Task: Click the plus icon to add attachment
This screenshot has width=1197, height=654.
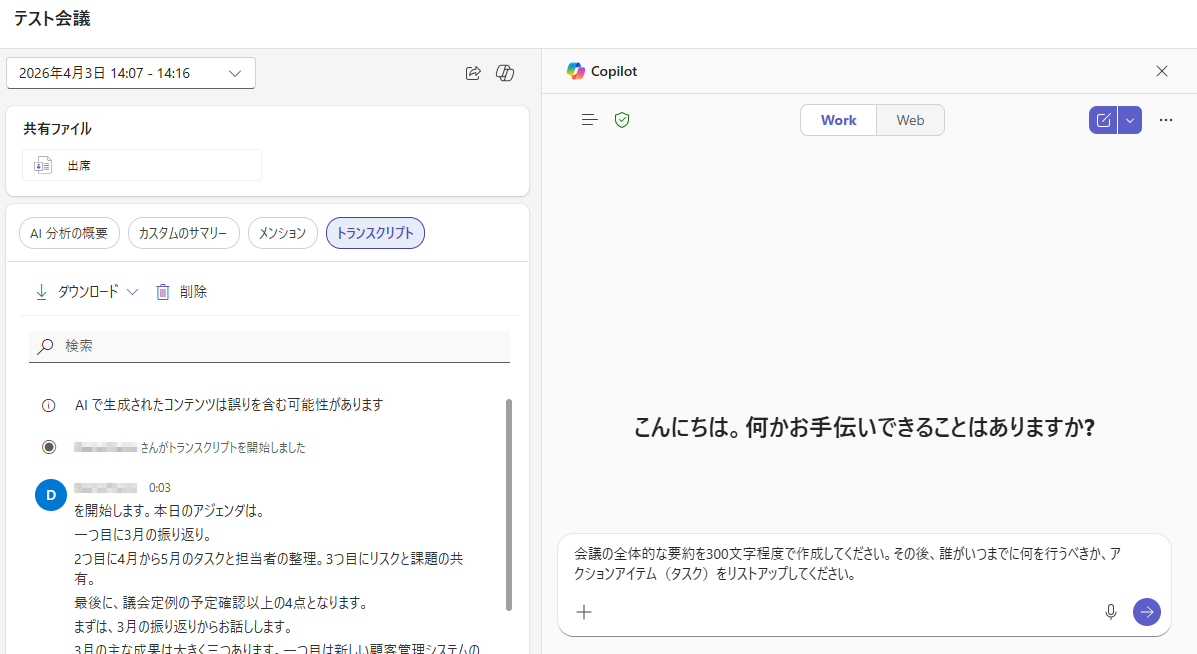Action: coord(585,612)
